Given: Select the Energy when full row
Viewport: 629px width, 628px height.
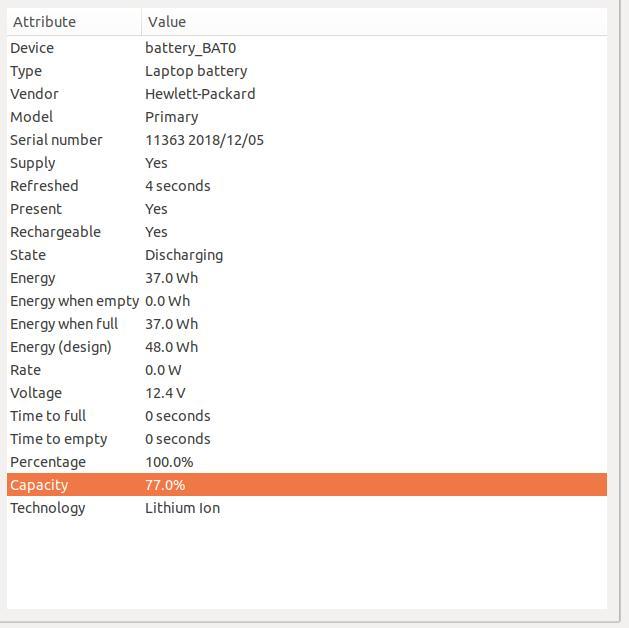Looking at the screenshot, I should coord(307,324).
